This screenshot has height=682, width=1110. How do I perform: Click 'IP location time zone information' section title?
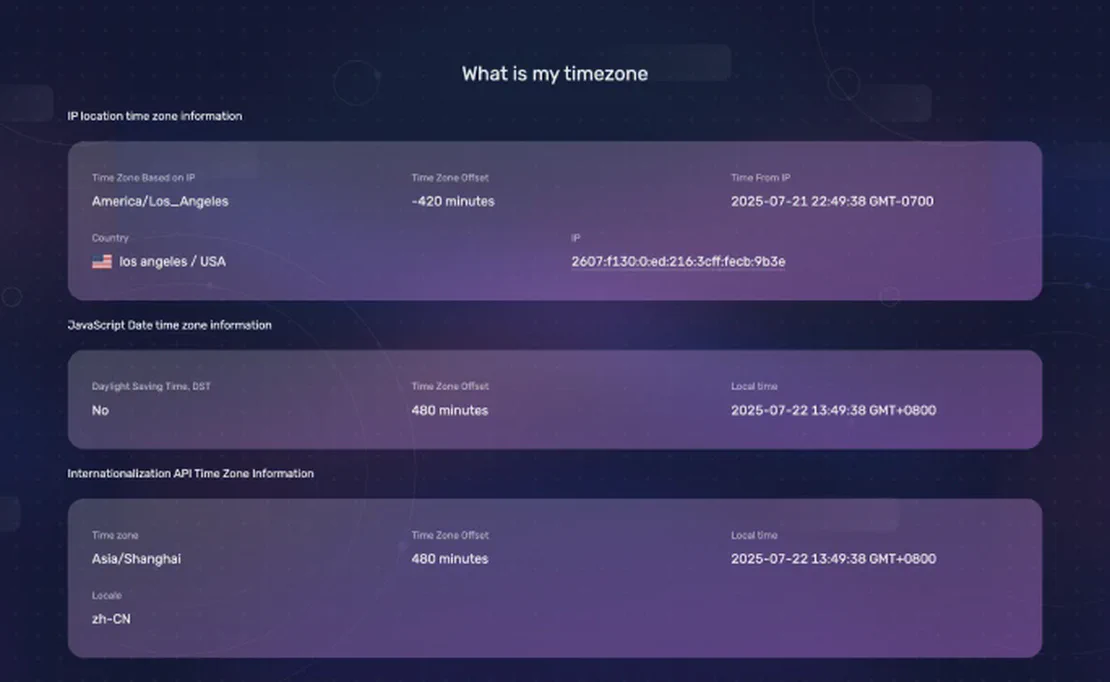click(154, 116)
